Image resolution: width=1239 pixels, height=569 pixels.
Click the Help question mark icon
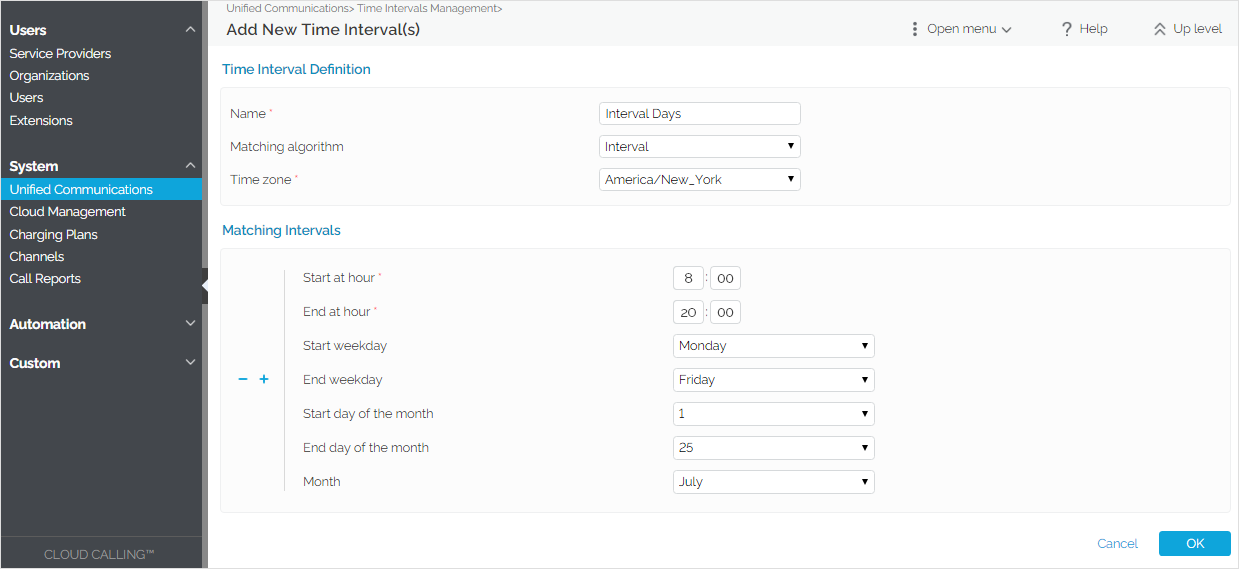point(1067,29)
